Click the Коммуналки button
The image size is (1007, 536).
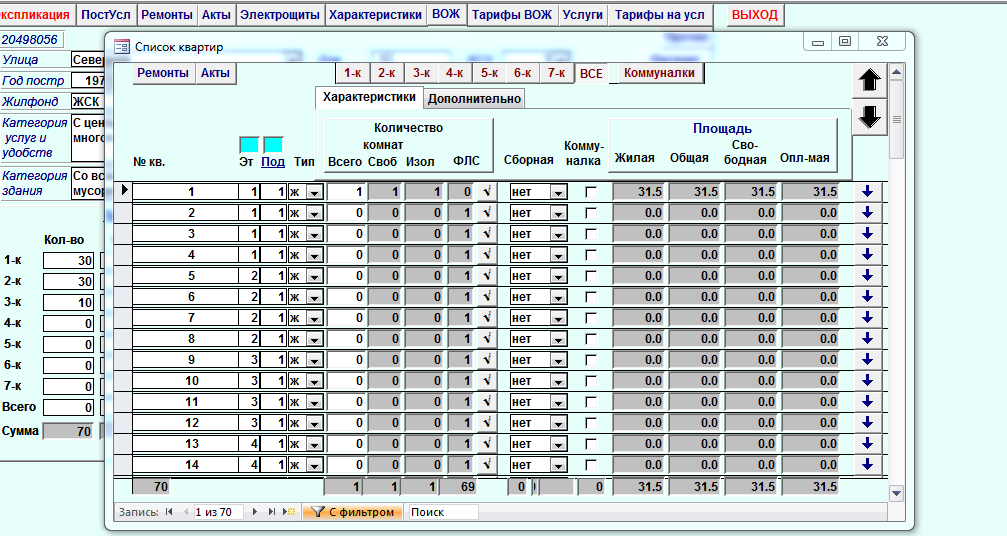(660, 73)
